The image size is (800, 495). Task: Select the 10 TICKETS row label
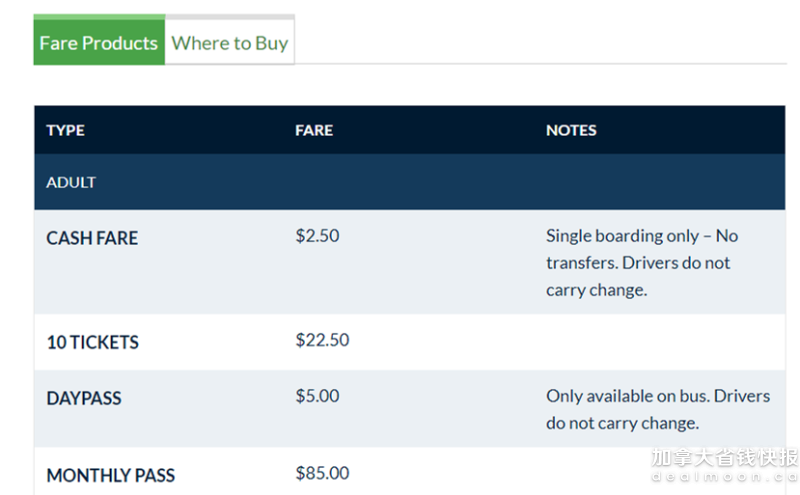[x=92, y=342]
